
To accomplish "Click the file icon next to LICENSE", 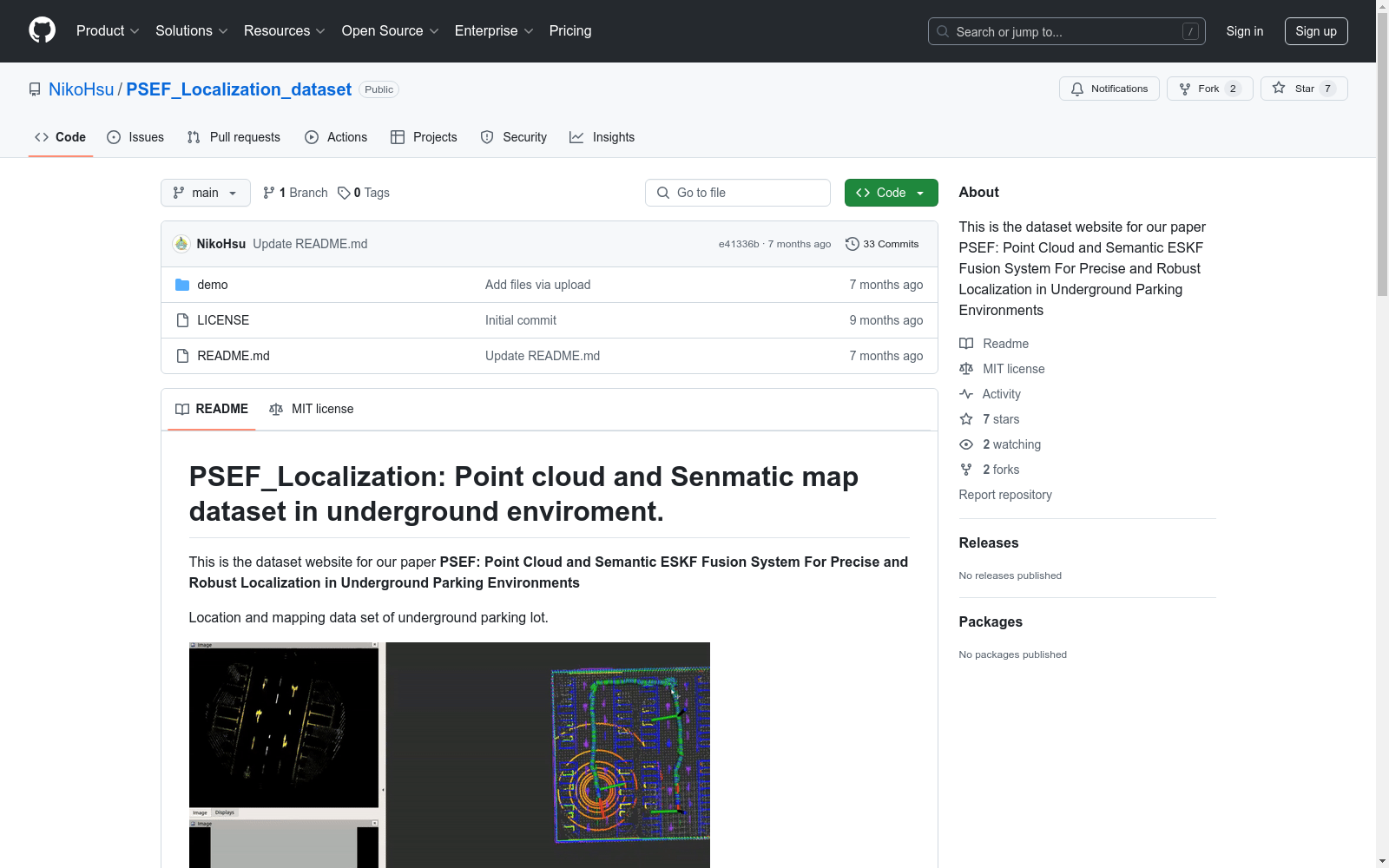I will [182, 320].
